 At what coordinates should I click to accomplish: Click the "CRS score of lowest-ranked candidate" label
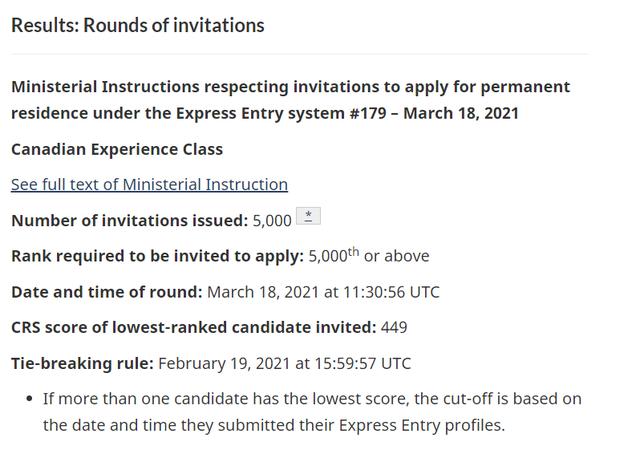point(193,327)
